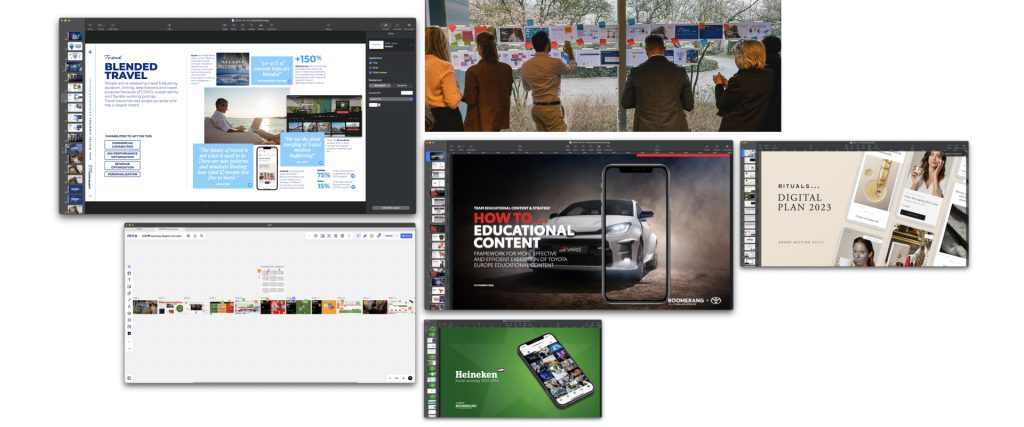Toggle the Title checkbox in Keynote's Format panel
Viewport: 1024px width, 427px height.
[x=372, y=61]
